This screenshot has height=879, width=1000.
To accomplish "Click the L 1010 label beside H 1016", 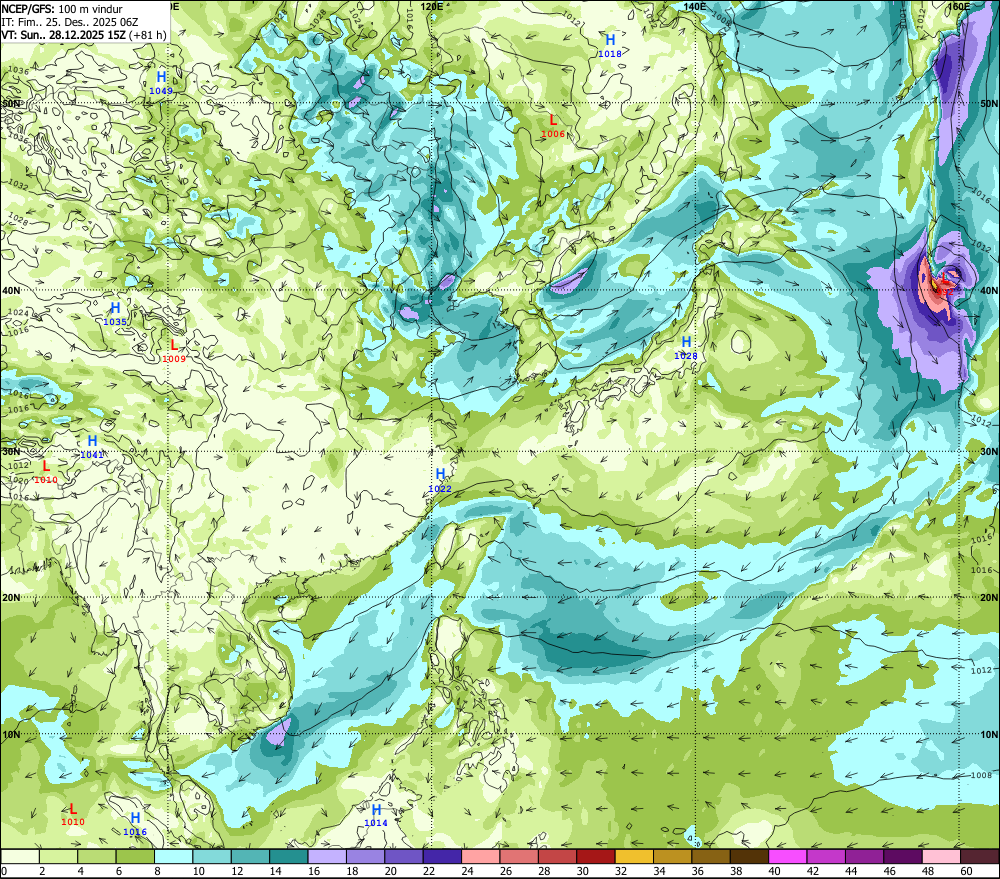I will [x=73, y=815].
